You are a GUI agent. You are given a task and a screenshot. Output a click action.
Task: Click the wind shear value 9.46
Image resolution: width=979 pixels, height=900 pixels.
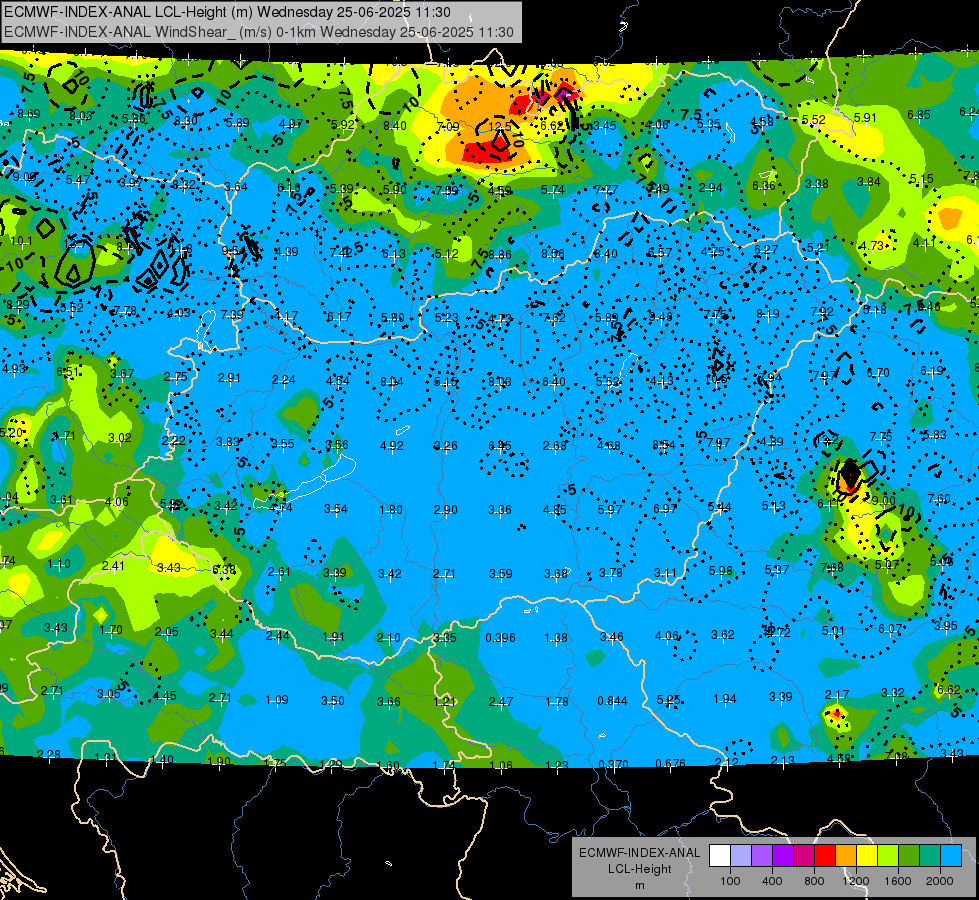click(661, 317)
